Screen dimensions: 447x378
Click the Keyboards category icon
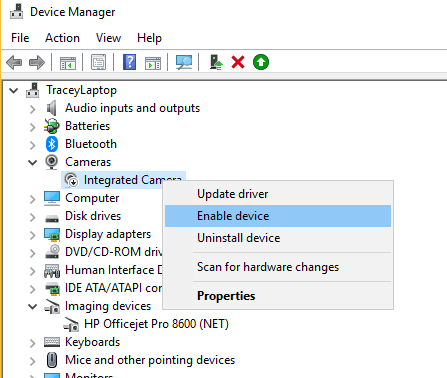point(52,342)
